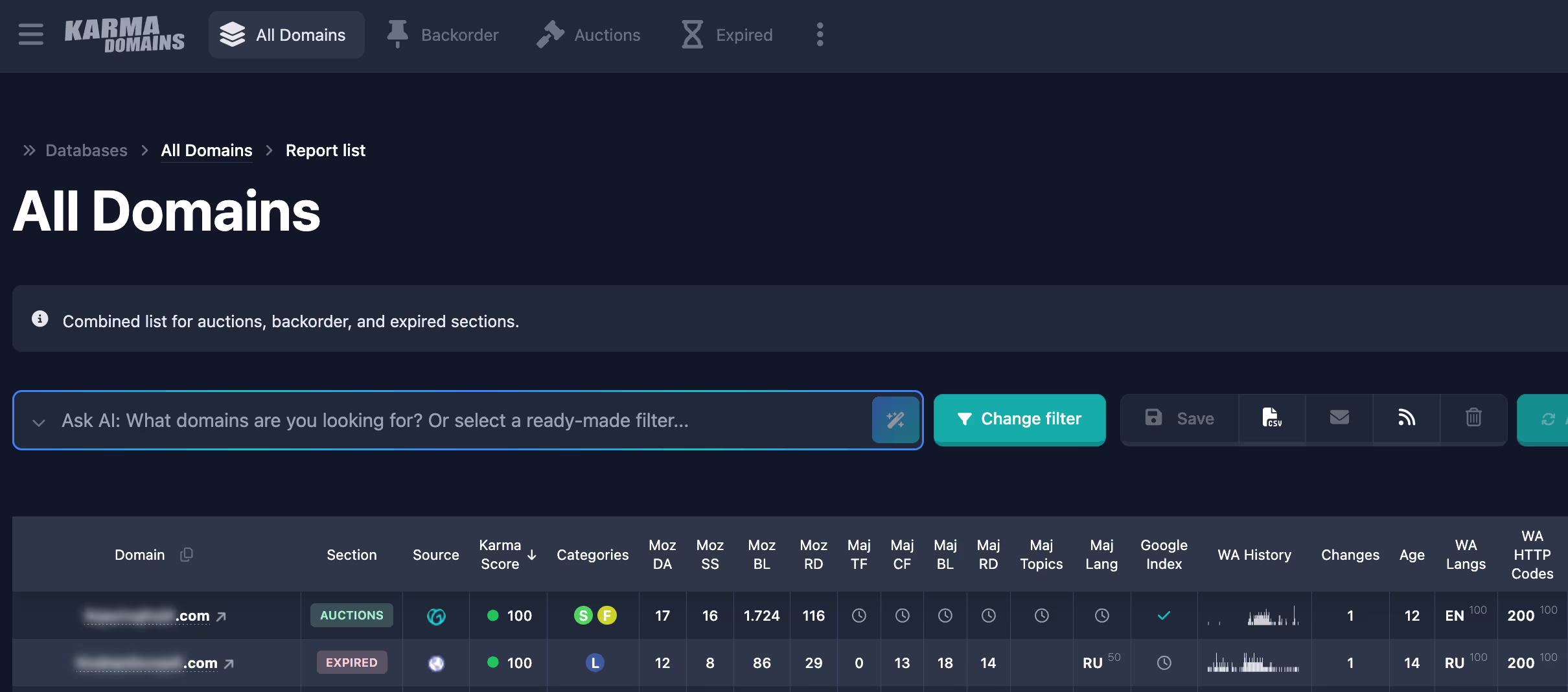This screenshot has height=692, width=1568.
Task: Click Maj Topics clock icon in auctions row
Action: point(1041,615)
